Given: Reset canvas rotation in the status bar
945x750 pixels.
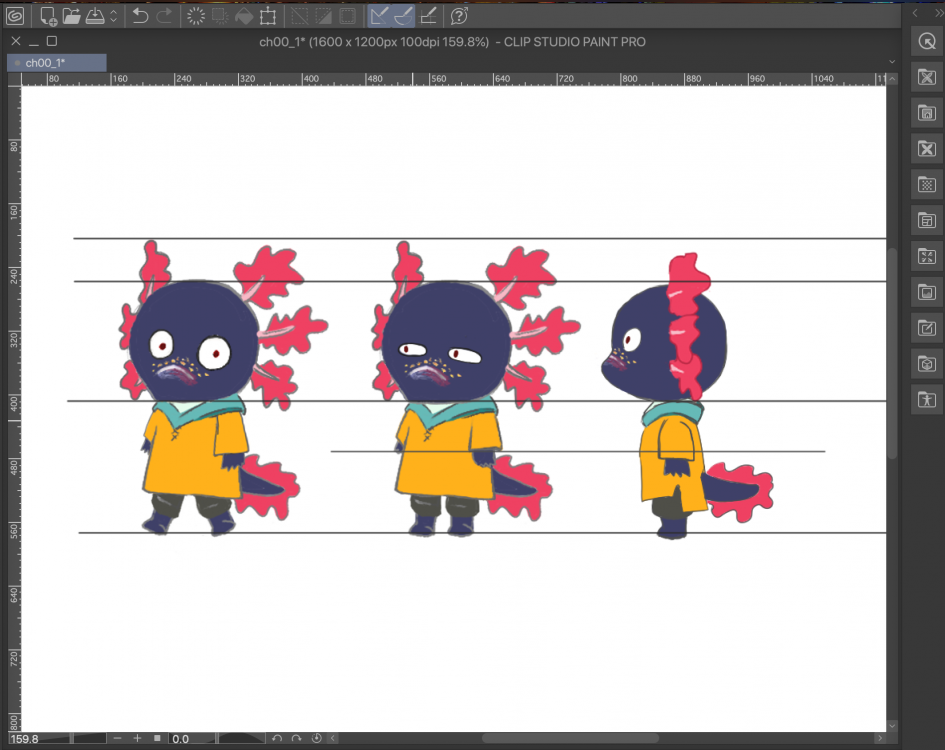Looking at the screenshot, I should (x=316, y=738).
